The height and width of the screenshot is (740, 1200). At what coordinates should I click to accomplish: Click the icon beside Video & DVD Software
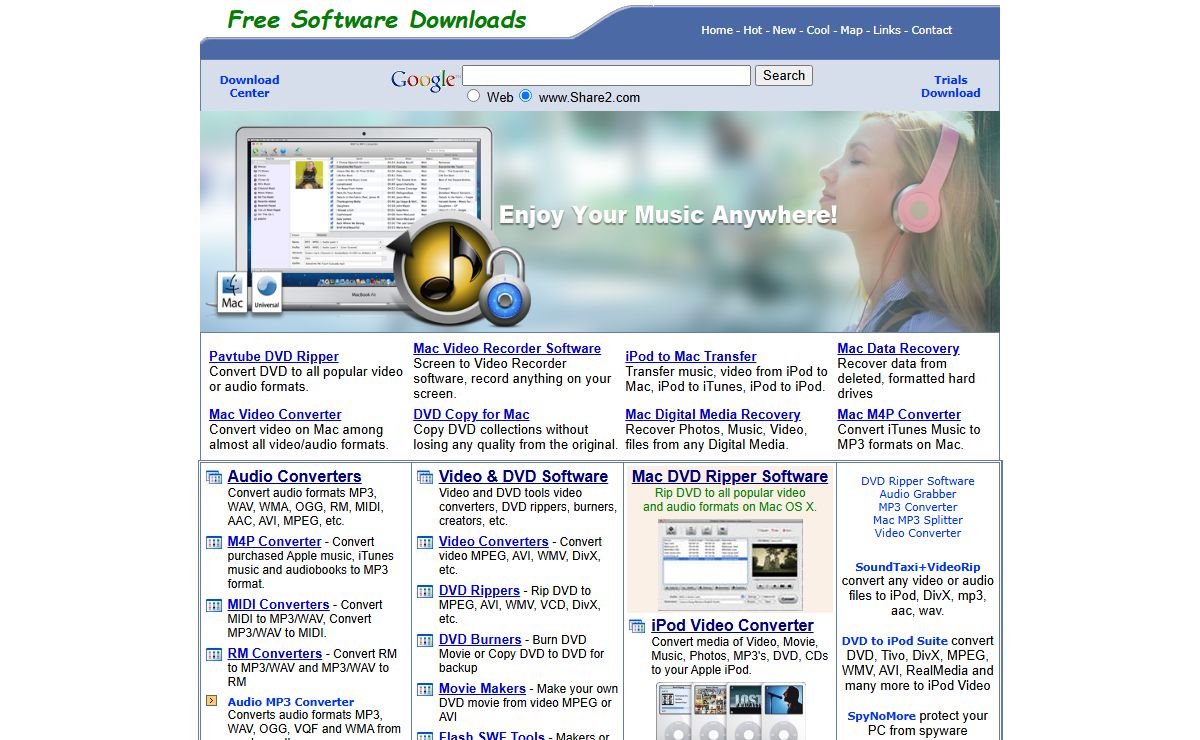(425, 477)
